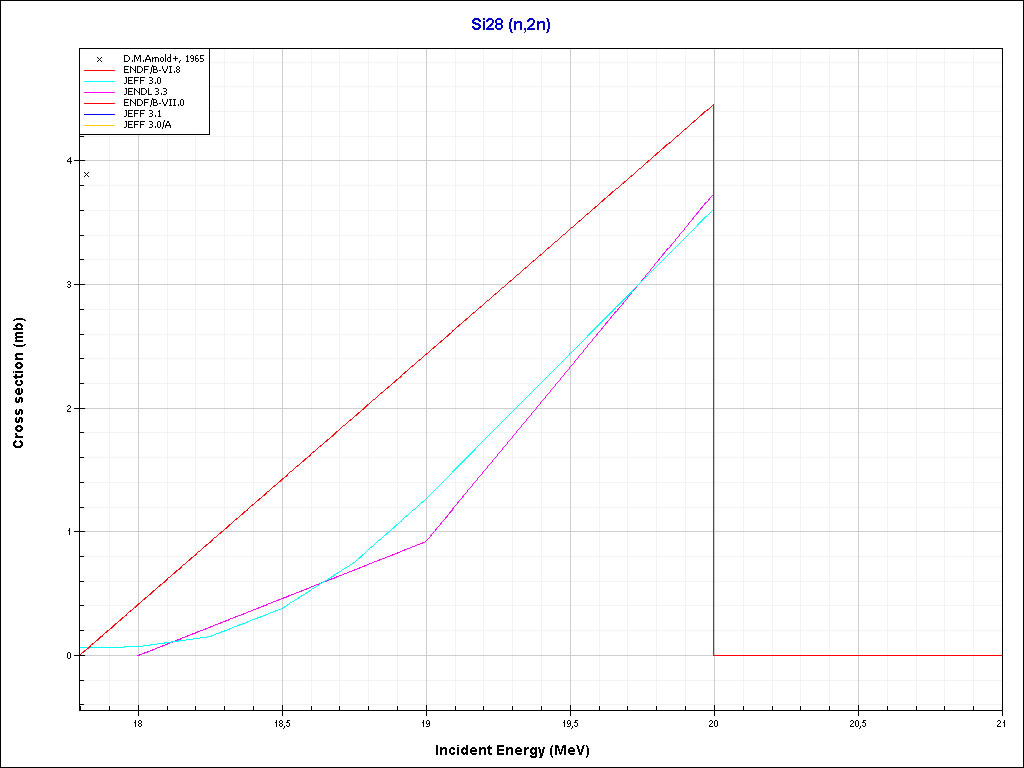Click the magenta curve's kink at 19 MeV

[427, 541]
